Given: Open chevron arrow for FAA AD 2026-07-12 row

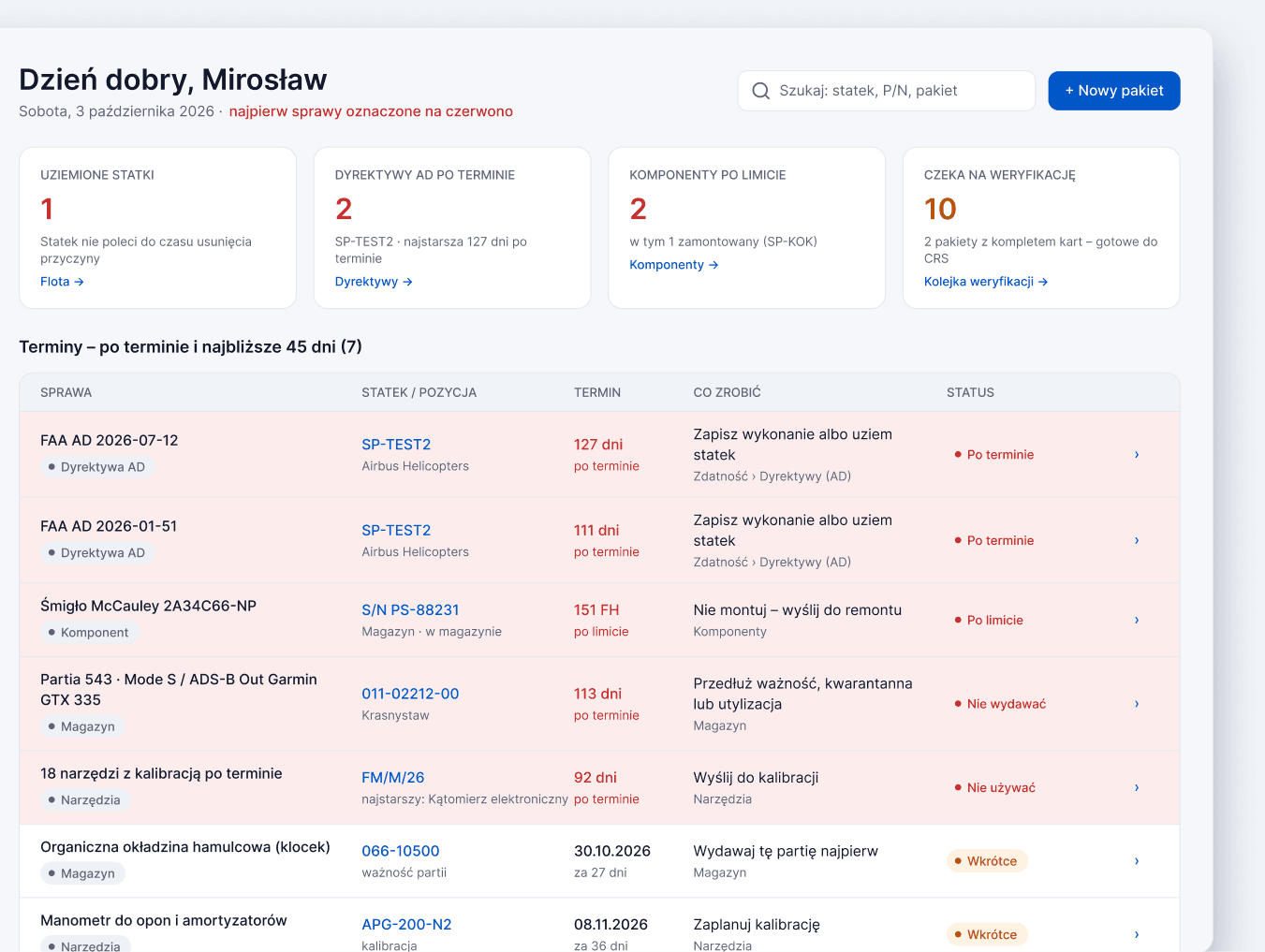Looking at the screenshot, I should tap(1137, 454).
